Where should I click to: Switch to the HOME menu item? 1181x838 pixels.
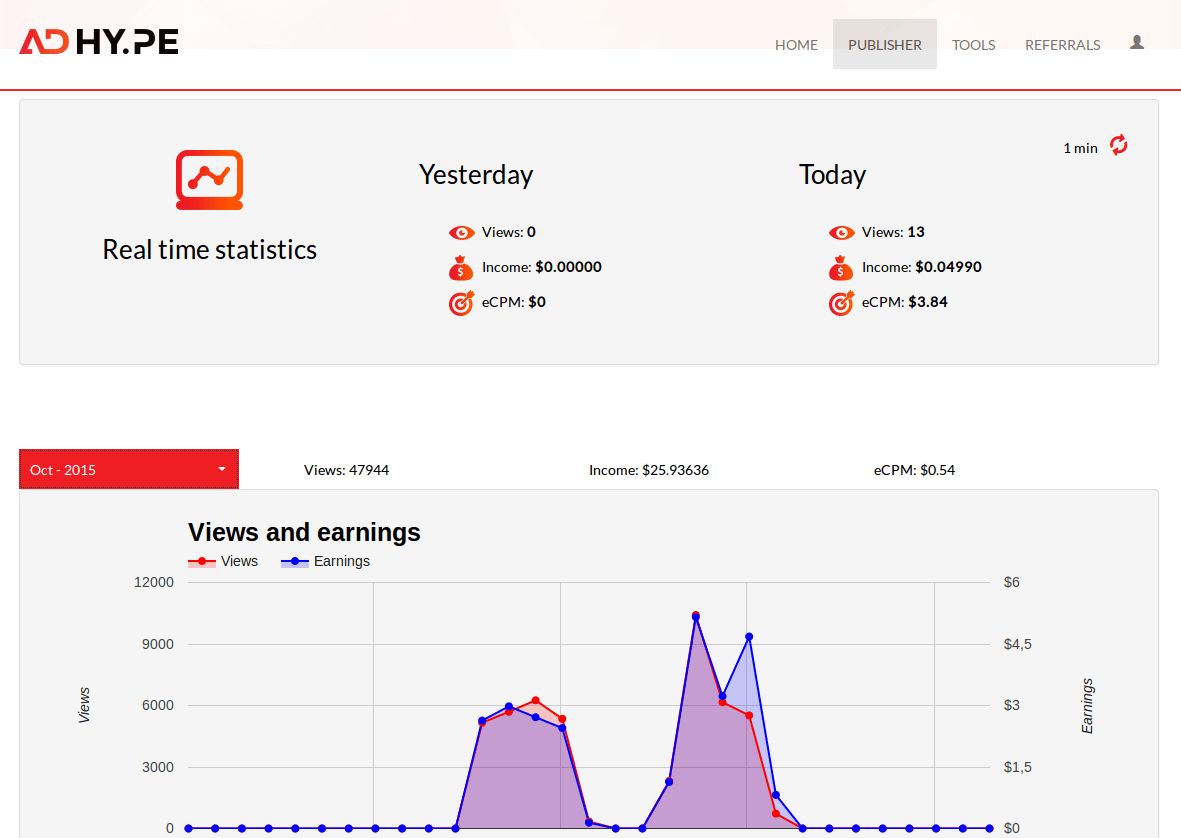[796, 45]
